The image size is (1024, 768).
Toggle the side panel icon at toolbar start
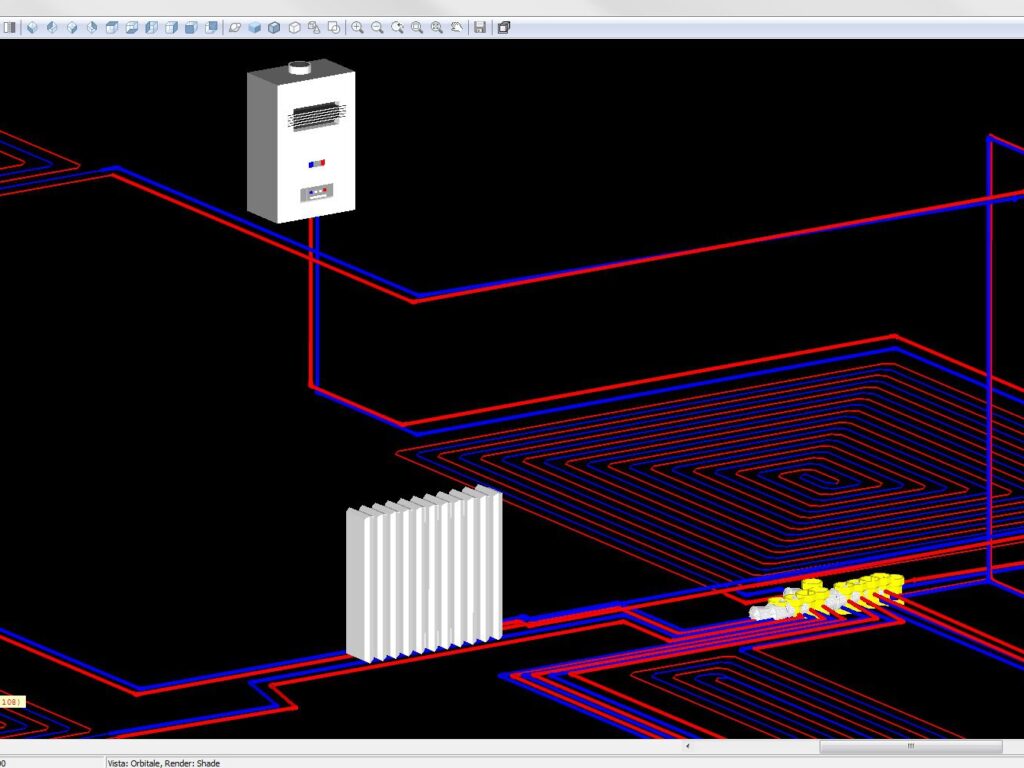pos(10,27)
